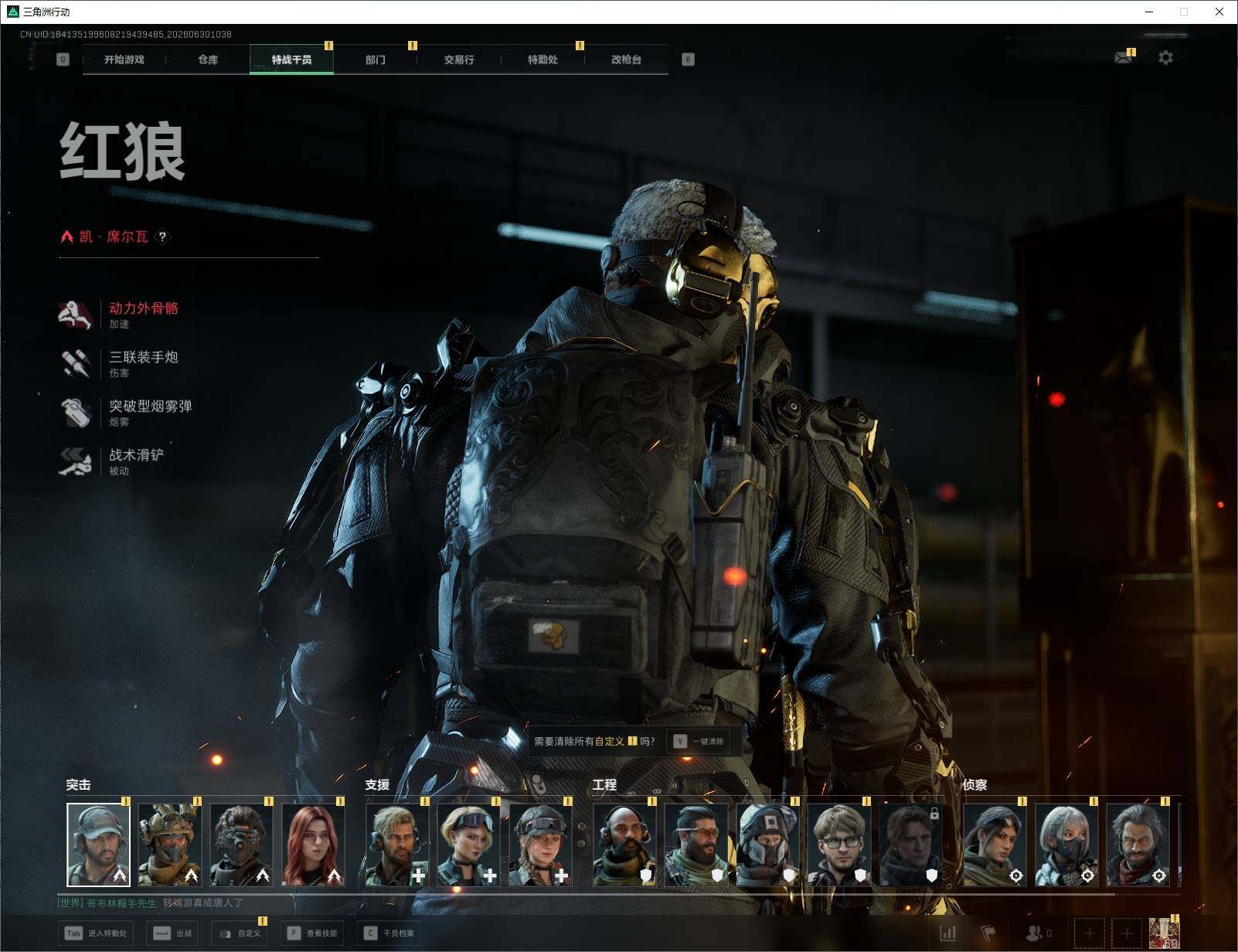Select the 特战干员 tab
Image resolution: width=1238 pixels, height=952 pixels.
(x=291, y=59)
